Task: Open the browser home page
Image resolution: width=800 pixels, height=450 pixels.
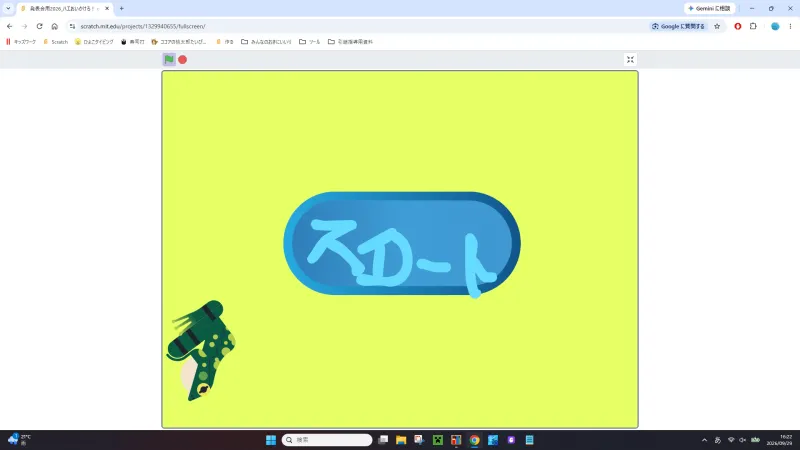Action: click(x=55, y=26)
